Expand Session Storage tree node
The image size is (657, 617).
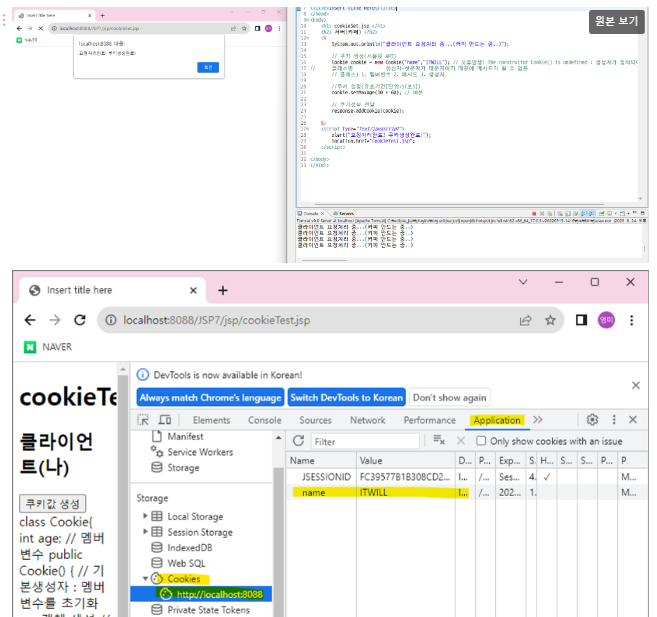[x=145, y=532]
